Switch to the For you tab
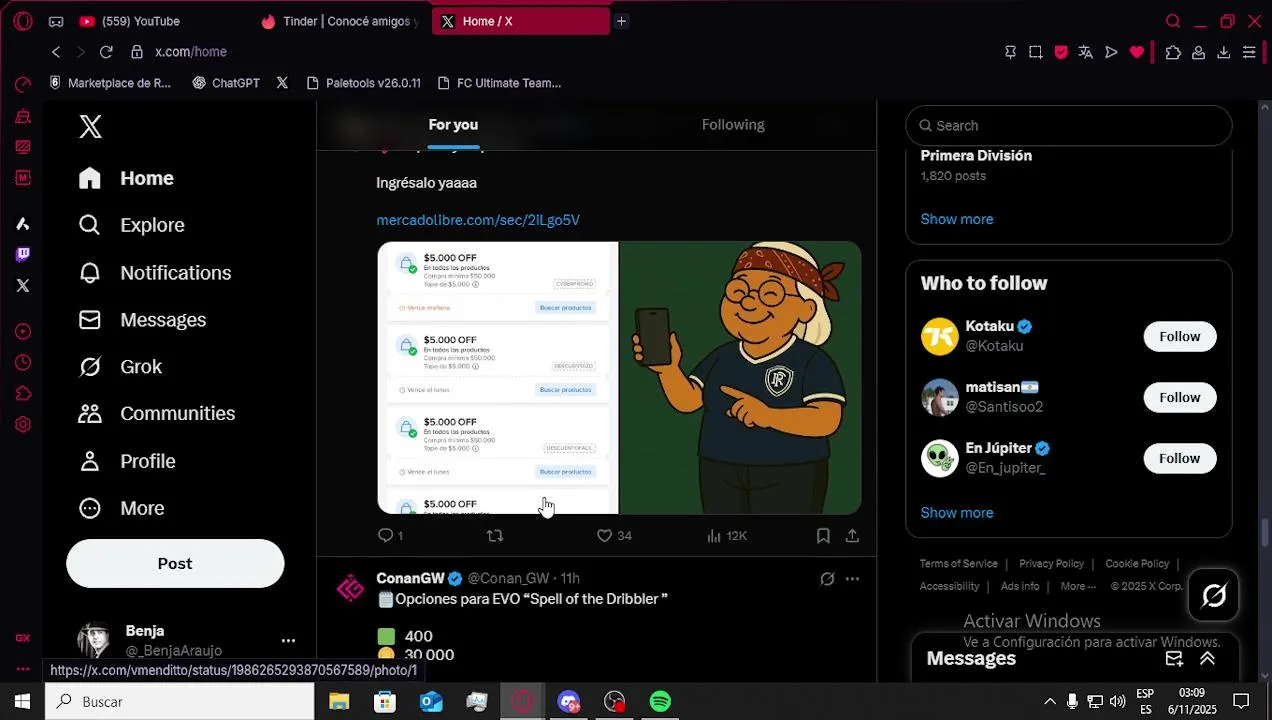 click(453, 125)
